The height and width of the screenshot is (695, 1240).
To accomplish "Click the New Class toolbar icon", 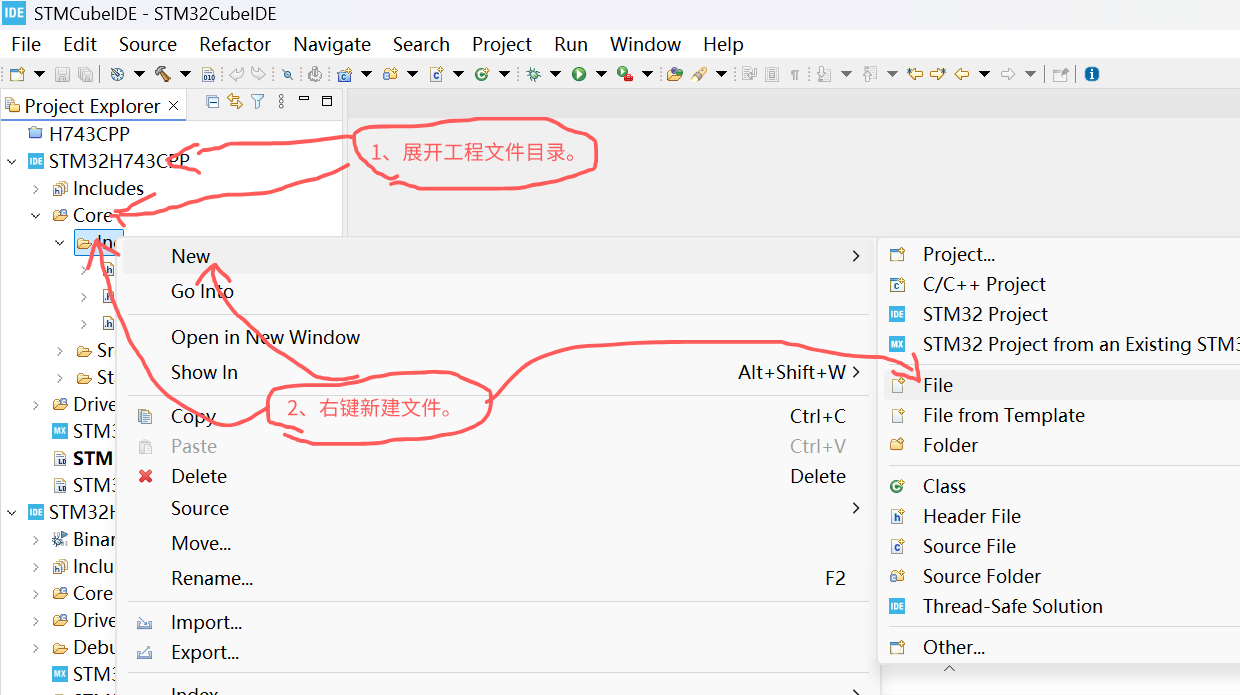I will tap(481, 74).
